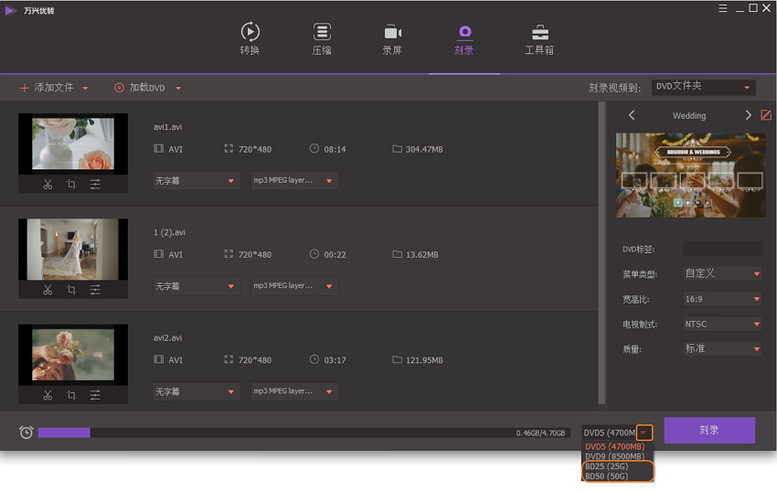The image size is (777, 491).
Task: Click the avi1.avi file name
Action: pyautogui.click(x=167, y=127)
